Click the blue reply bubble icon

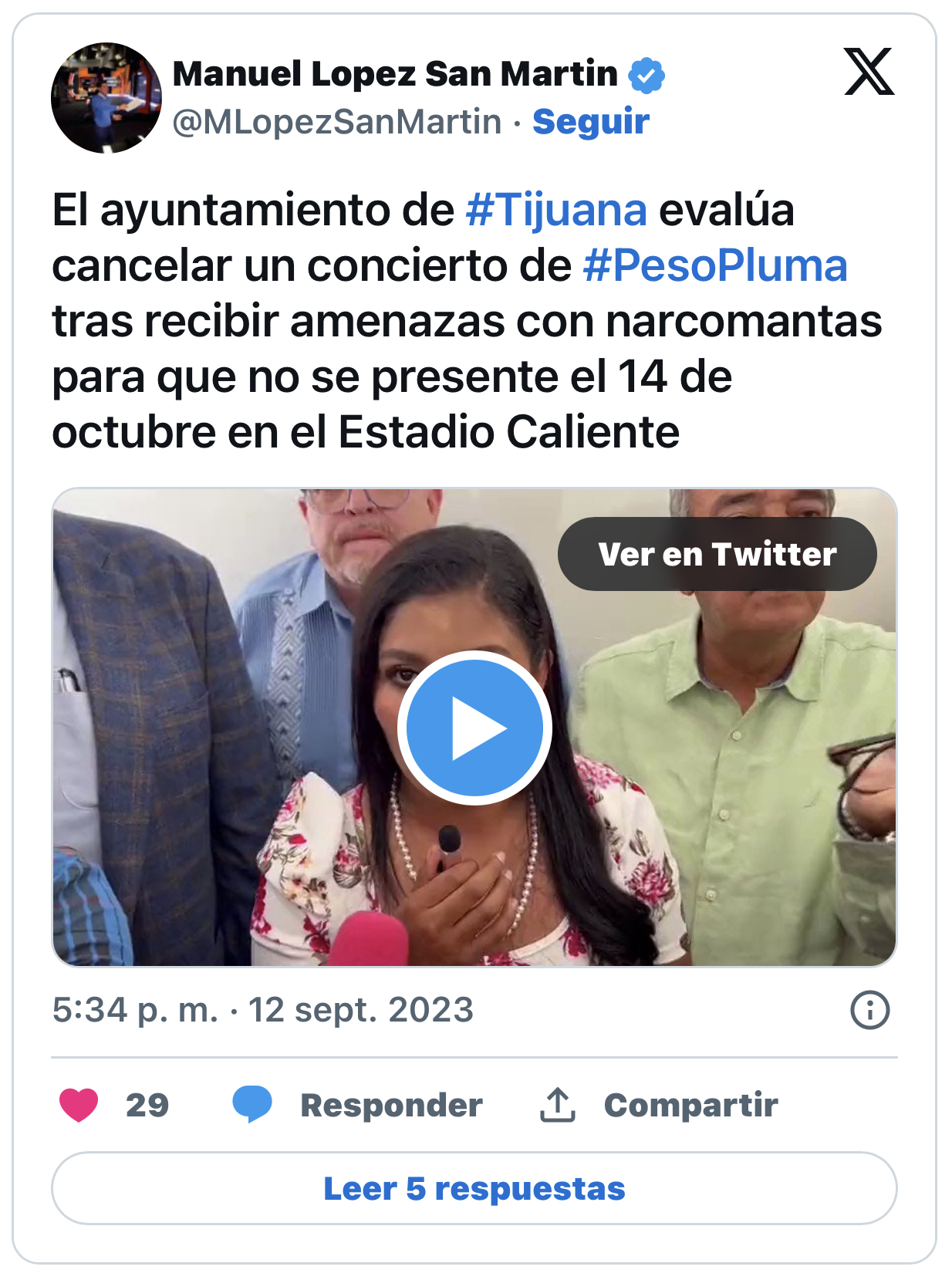point(252,1104)
